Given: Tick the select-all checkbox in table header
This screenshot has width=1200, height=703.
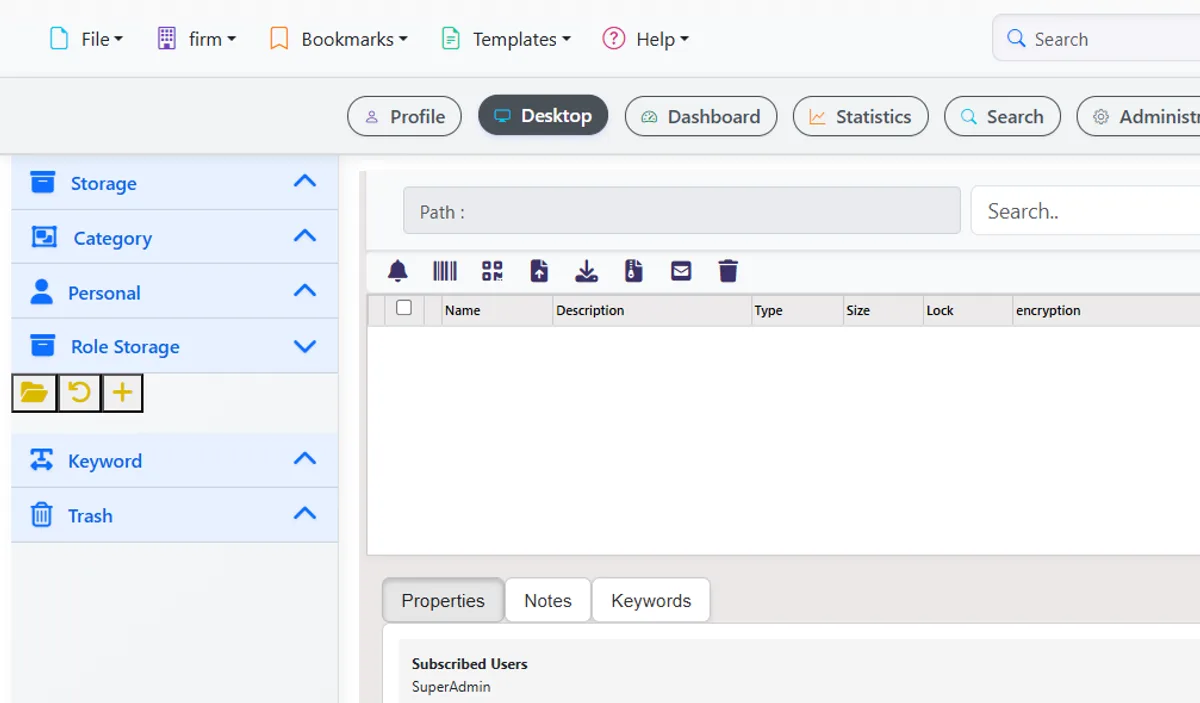Looking at the screenshot, I should tap(404, 308).
